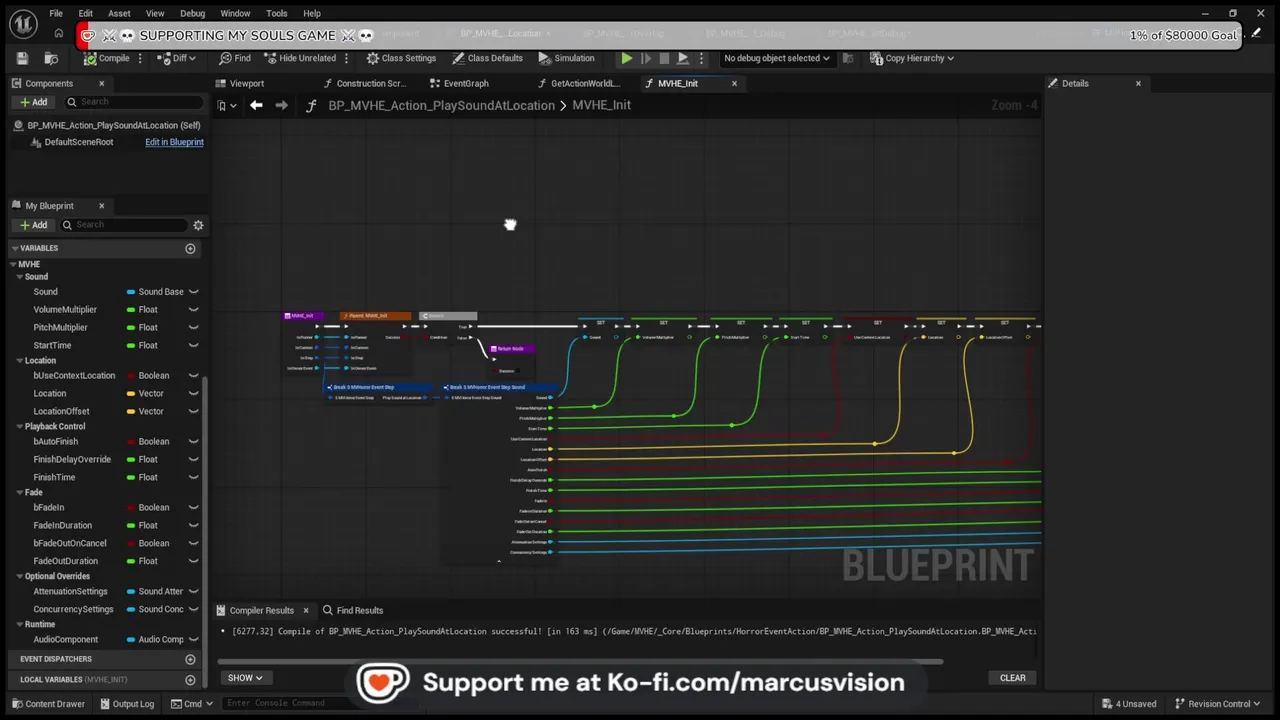Screen dimensions: 1280x720
Task: Open the debug object selection dropdown
Action: tap(777, 58)
